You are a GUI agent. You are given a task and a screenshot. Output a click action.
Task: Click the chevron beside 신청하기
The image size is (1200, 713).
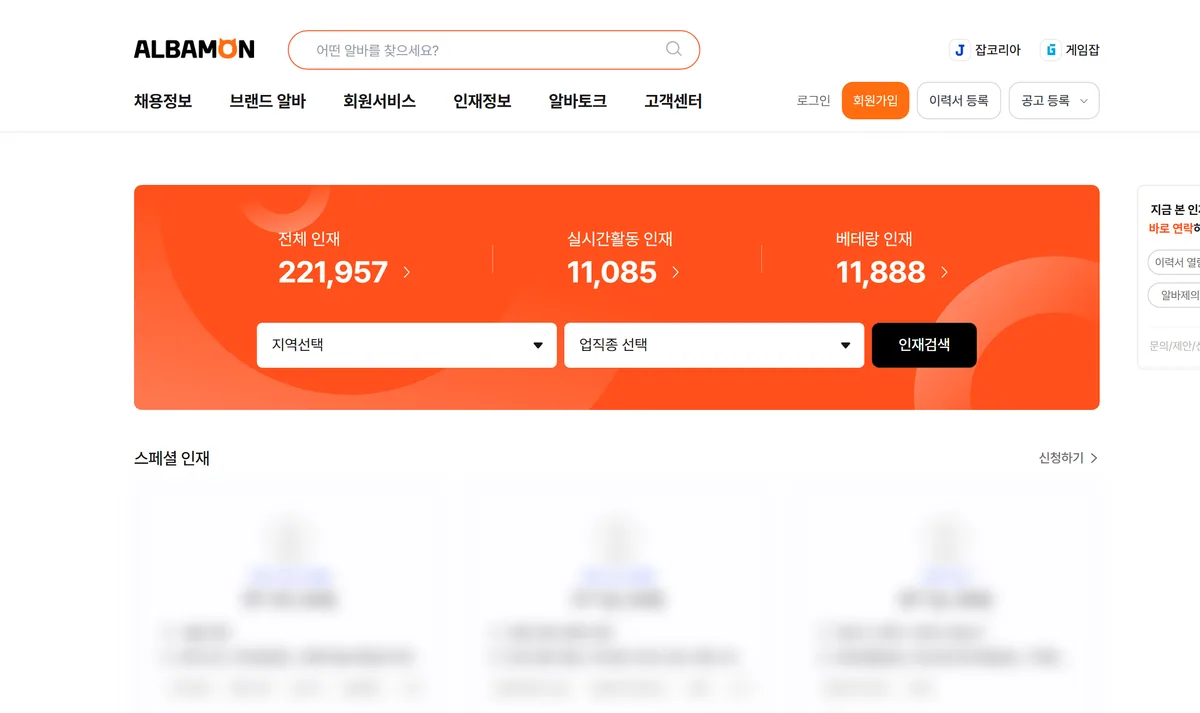tap(1094, 458)
